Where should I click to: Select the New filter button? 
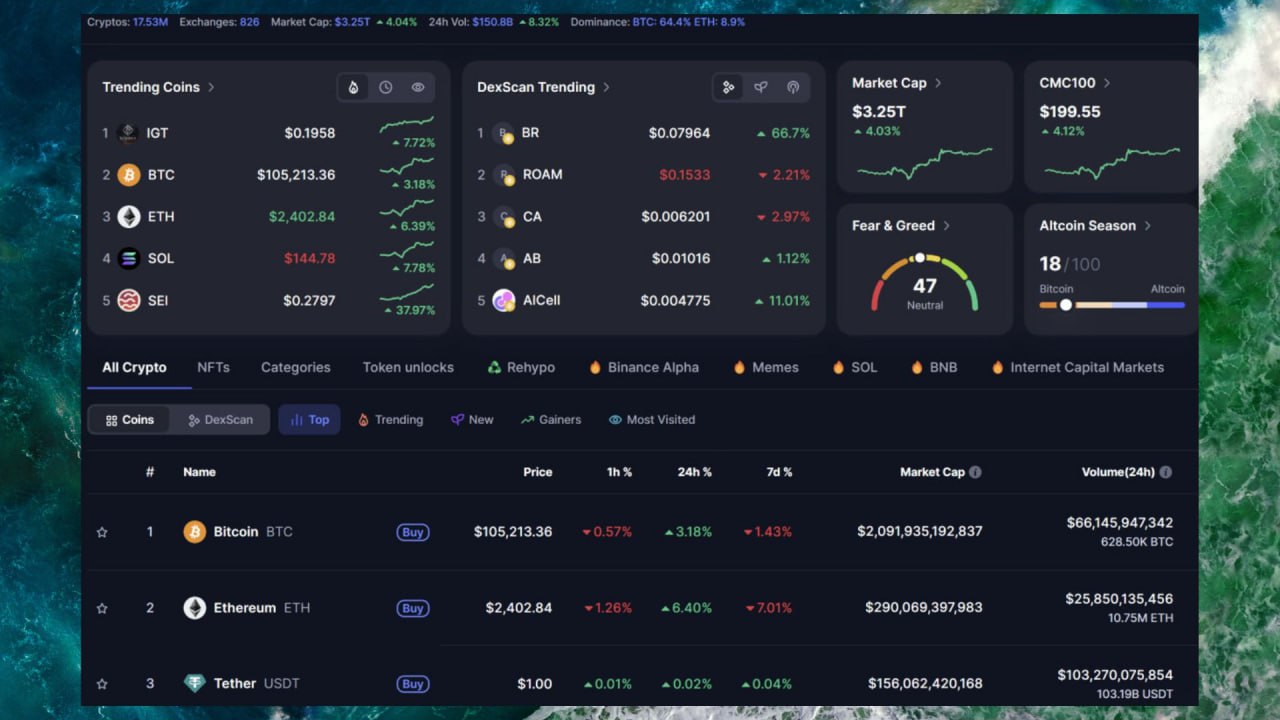pos(472,420)
